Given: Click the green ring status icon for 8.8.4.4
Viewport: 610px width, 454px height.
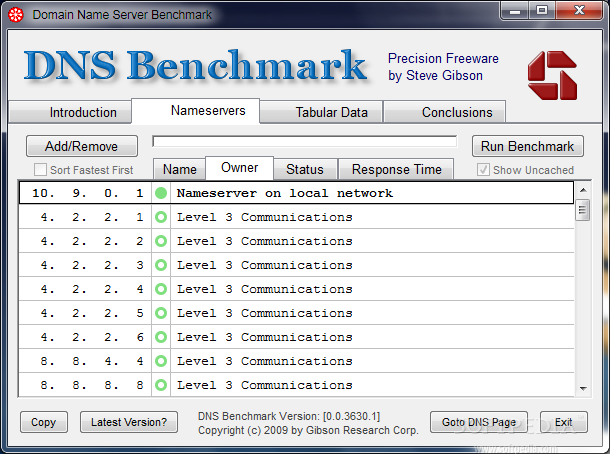Looking at the screenshot, I should coord(161,361).
